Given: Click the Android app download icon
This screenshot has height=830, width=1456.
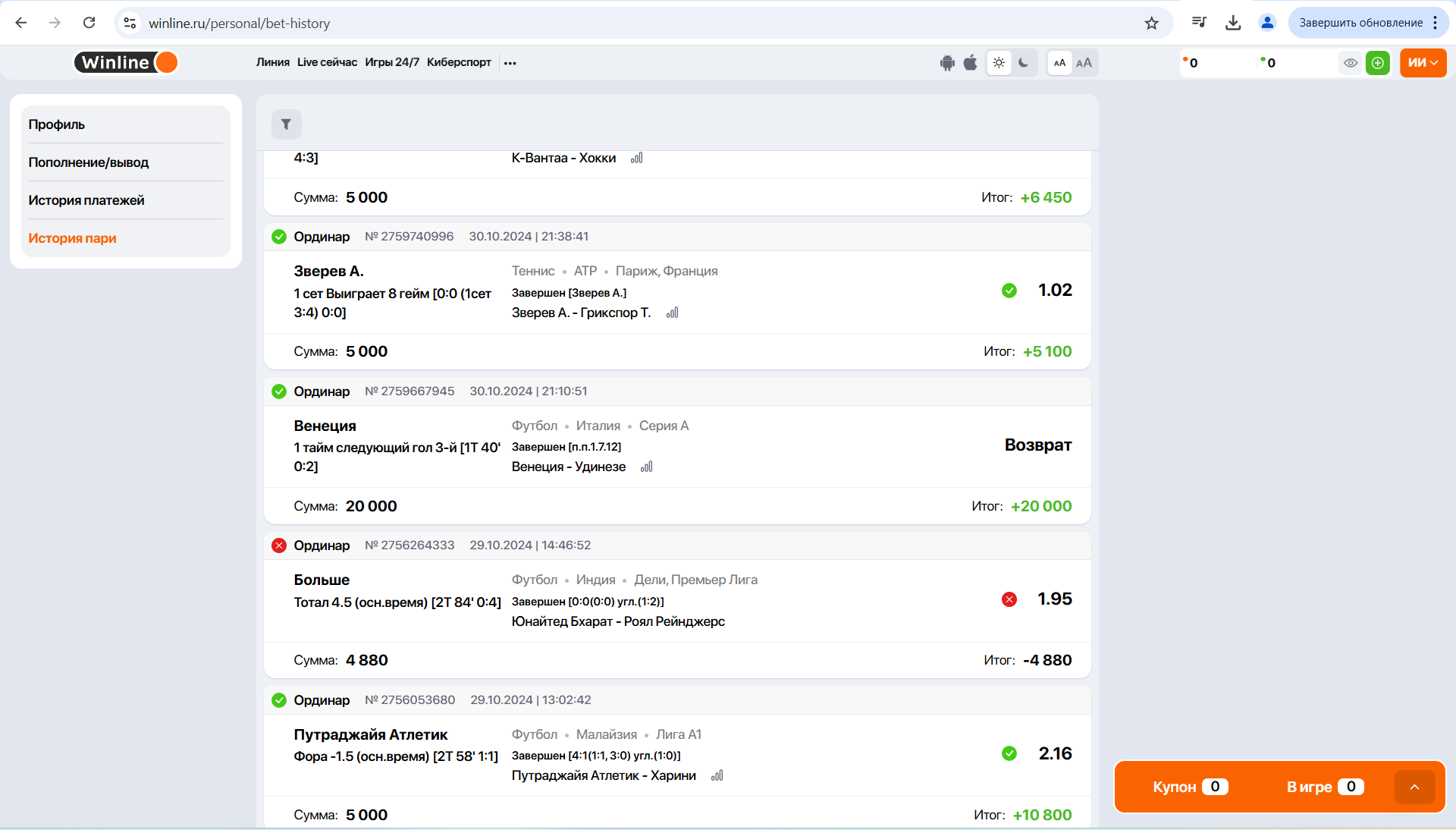Looking at the screenshot, I should coord(947,63).
